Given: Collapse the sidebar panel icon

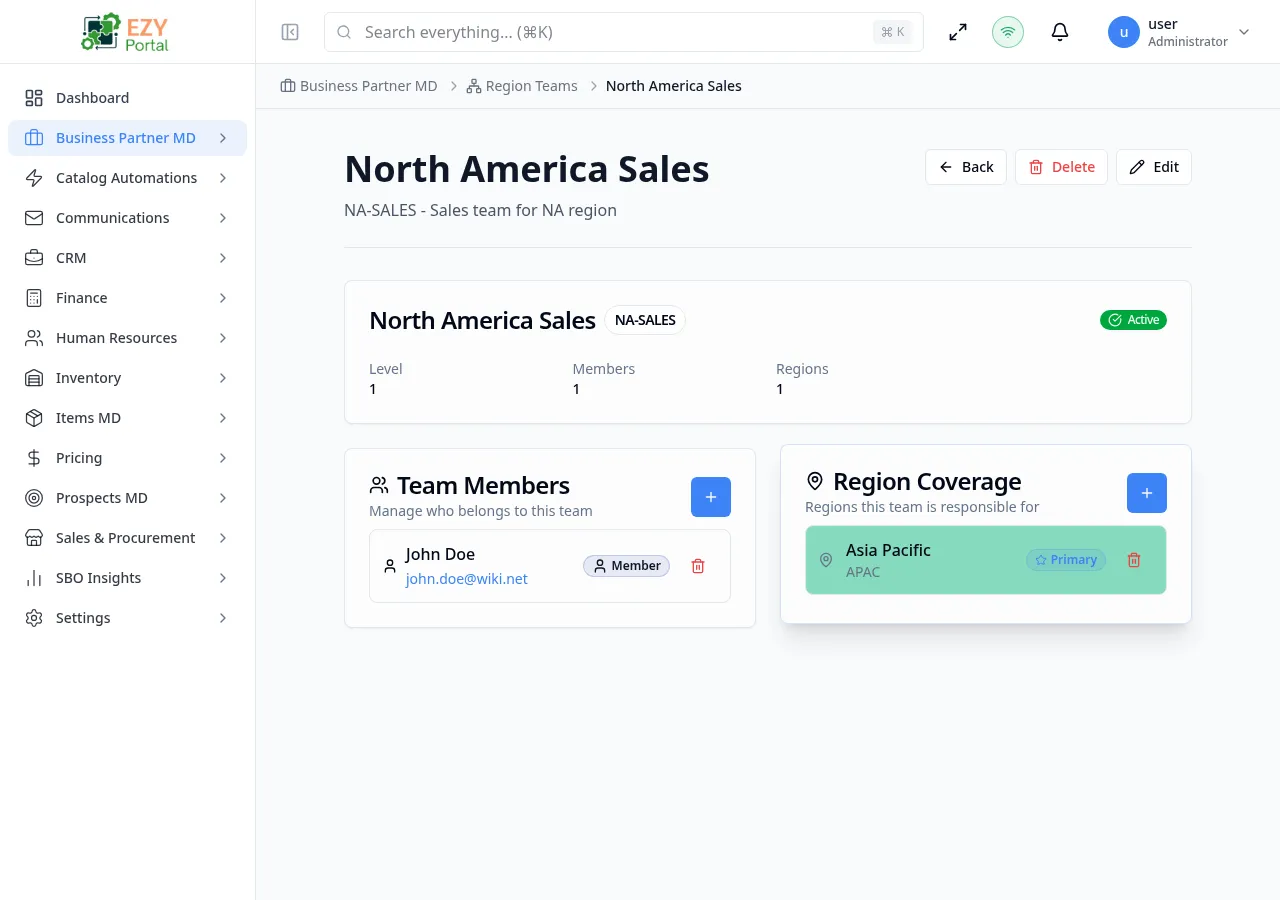Looking at the screenshot, I should (x=290, y=32).
